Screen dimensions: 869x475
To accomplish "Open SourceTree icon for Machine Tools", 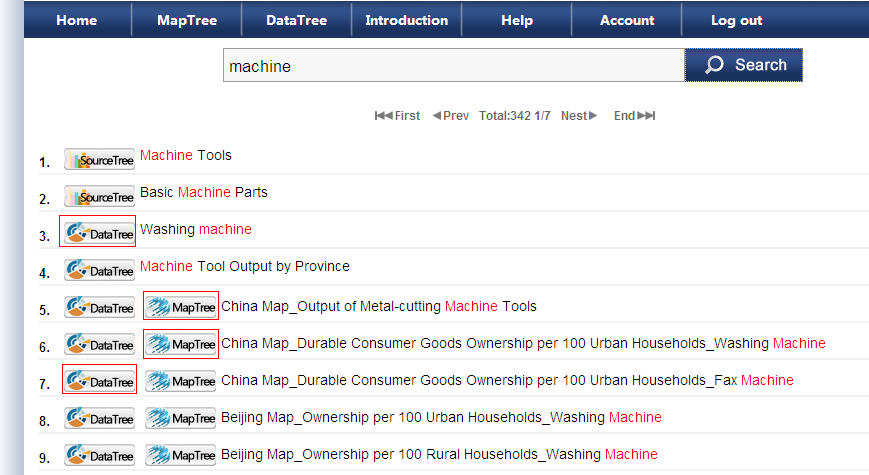I will click(99, 160).
